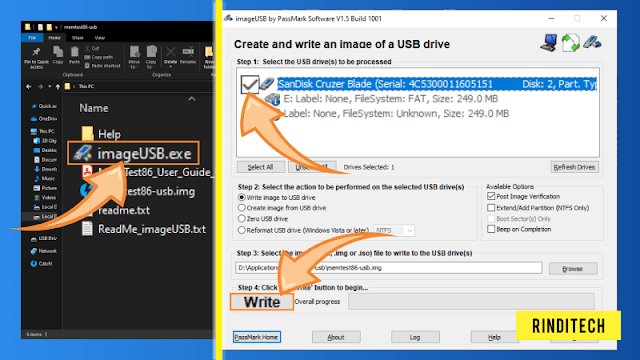Click the SanDisk drive icon in list
Image resolution: width=640 pixels, height=360 pixels.
point(267,83)
